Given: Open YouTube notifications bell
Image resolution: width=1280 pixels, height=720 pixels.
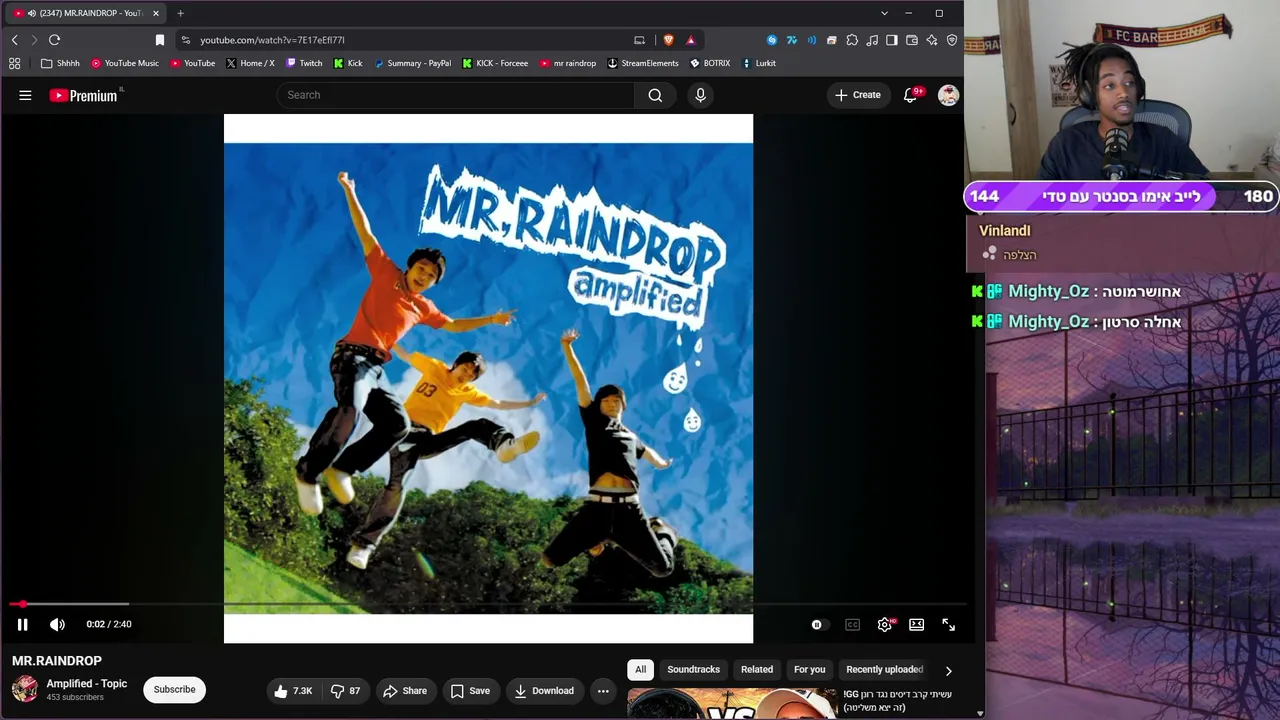Looking at the screenshot, I should click(x=910, y=95).
